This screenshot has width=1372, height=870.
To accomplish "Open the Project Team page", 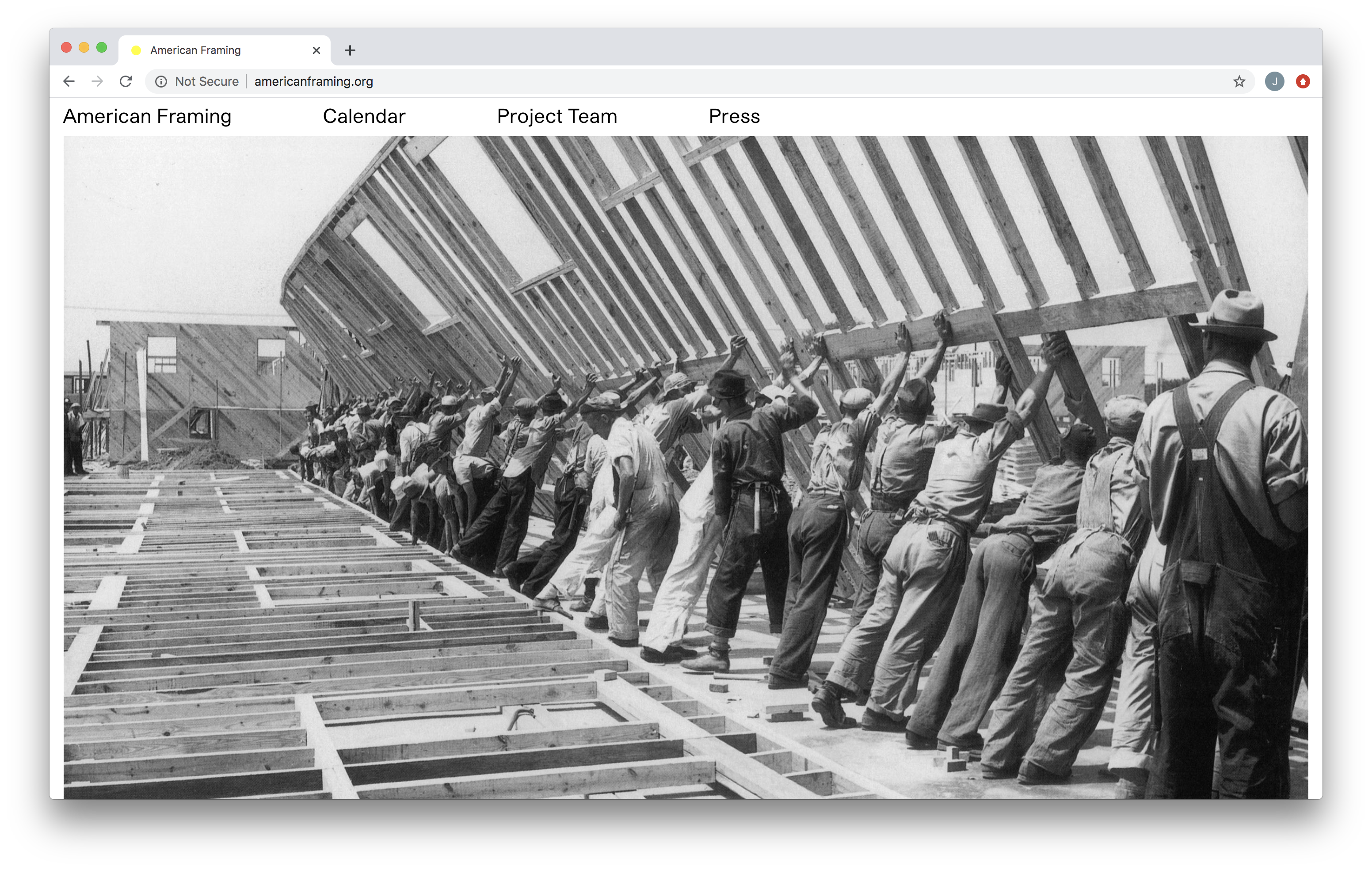I will tap(556, 116).
